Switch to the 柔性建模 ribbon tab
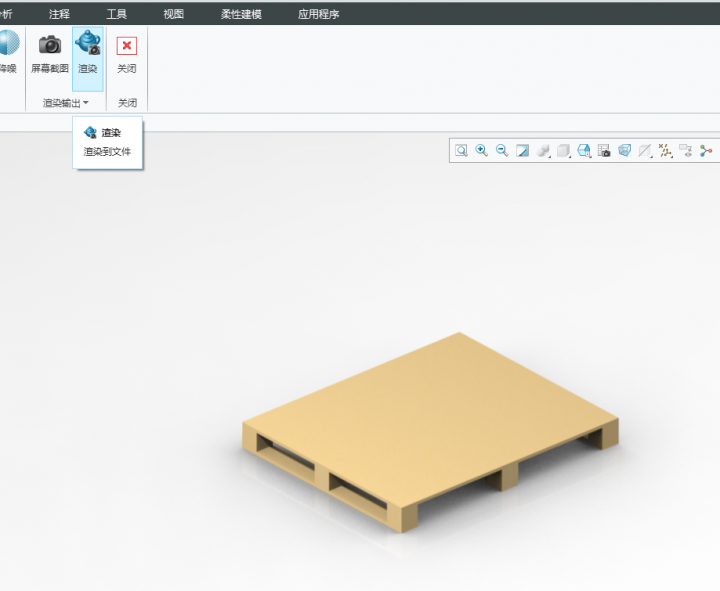This screenshot has height=591, width=720. pyautogui.click(x=241, y=14)
